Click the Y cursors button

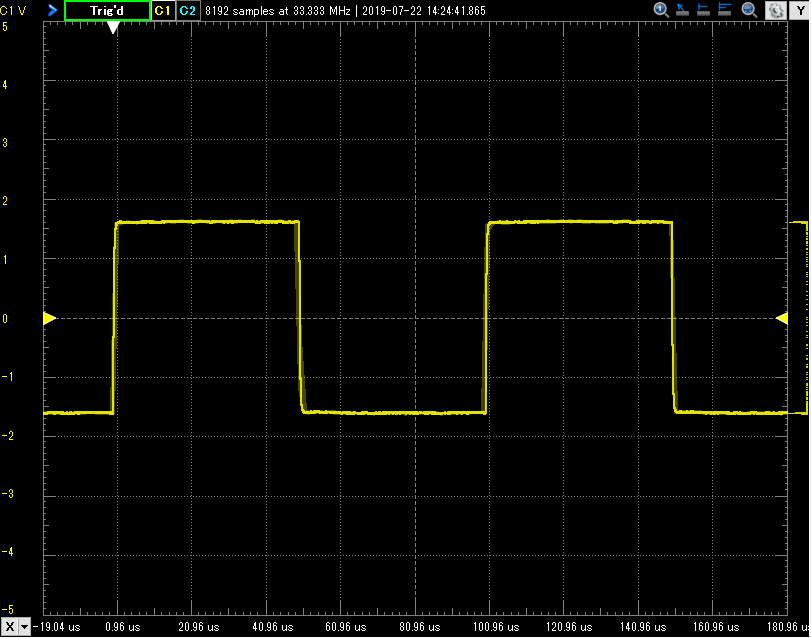point(800,10)
